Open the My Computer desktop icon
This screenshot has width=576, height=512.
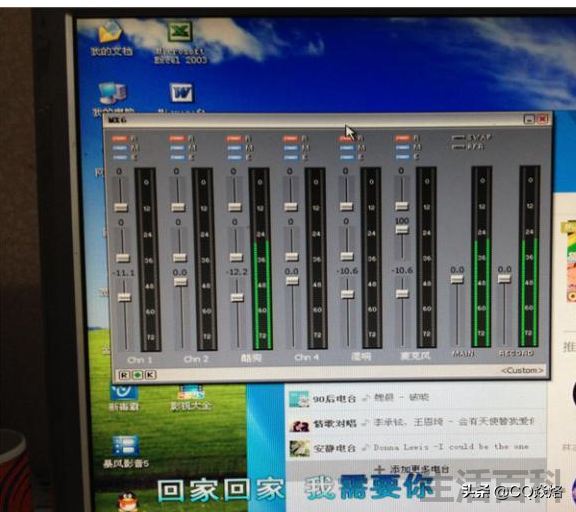[113, 97]
